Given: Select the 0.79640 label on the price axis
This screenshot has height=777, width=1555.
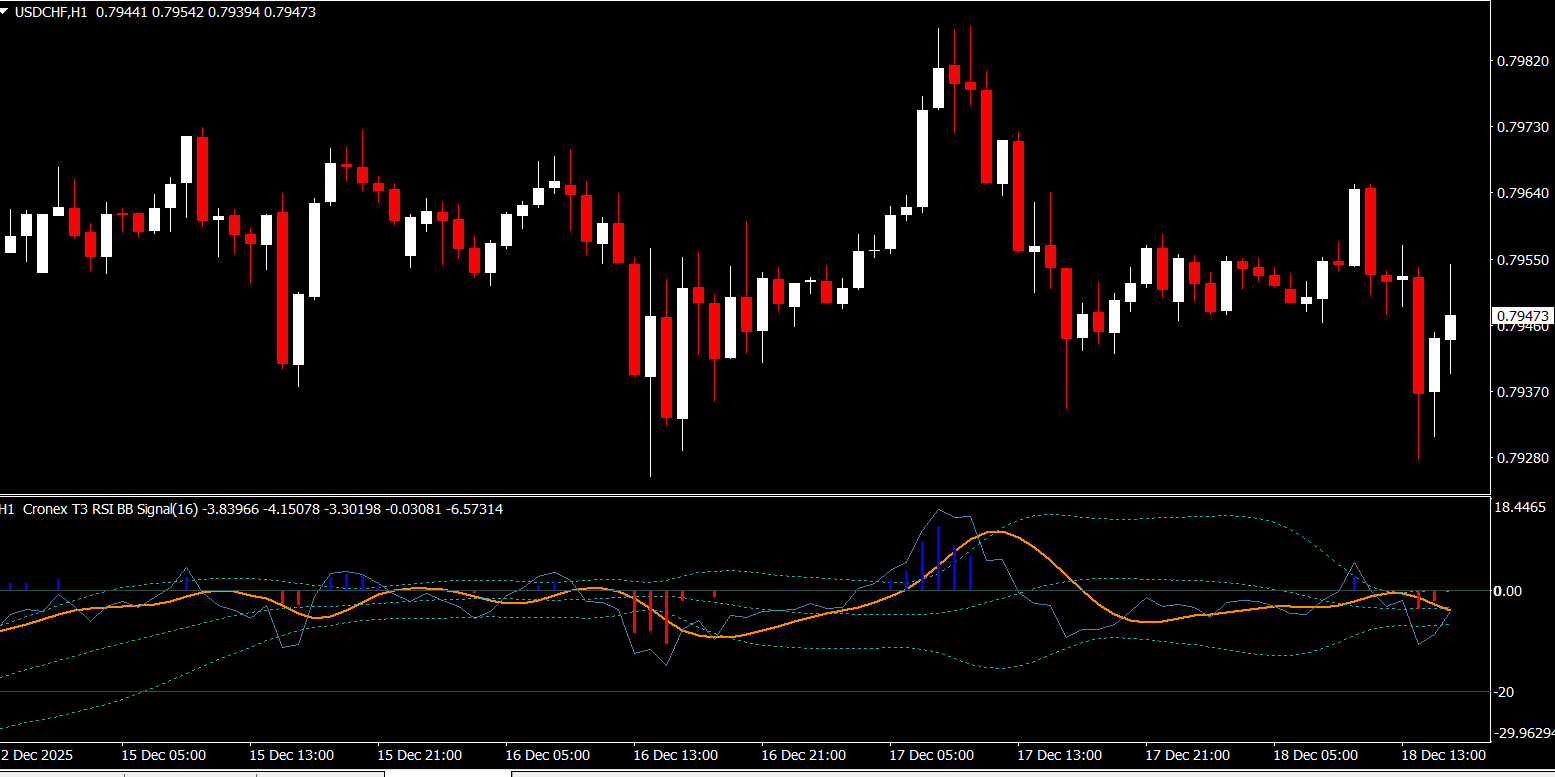Looking at the screenshot, I should click(x=1522, y=193).
